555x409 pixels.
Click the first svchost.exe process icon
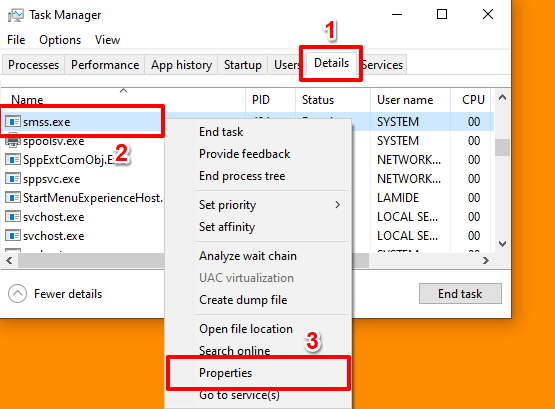click(x=13, y=217)
